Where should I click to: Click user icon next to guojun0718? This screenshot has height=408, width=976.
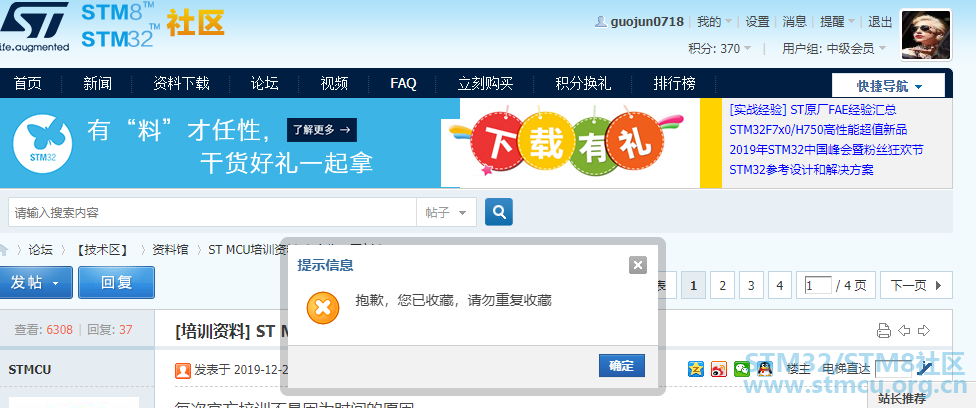tap(601, 22)
